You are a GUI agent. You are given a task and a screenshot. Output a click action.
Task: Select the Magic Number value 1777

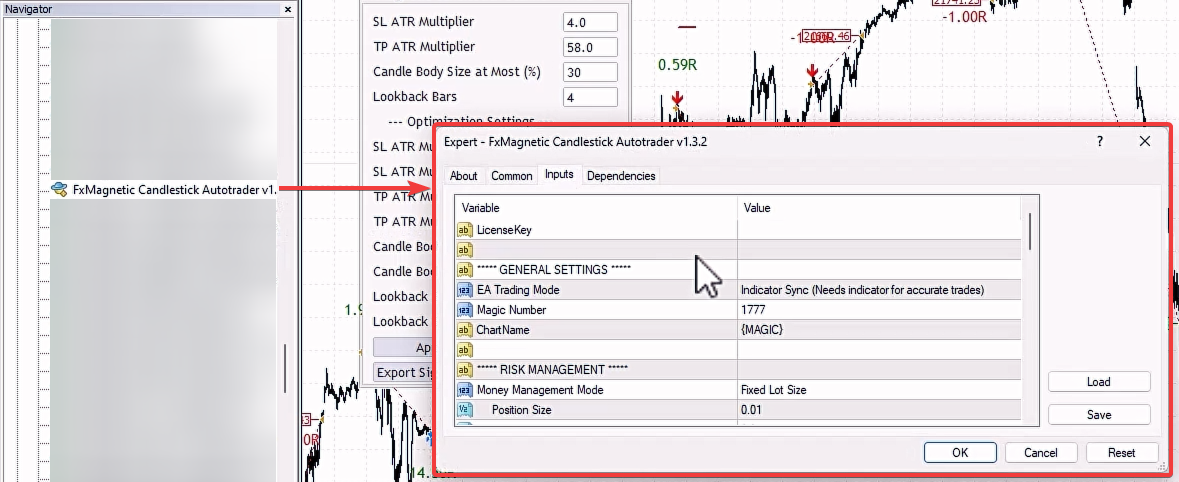coord(879,310)
